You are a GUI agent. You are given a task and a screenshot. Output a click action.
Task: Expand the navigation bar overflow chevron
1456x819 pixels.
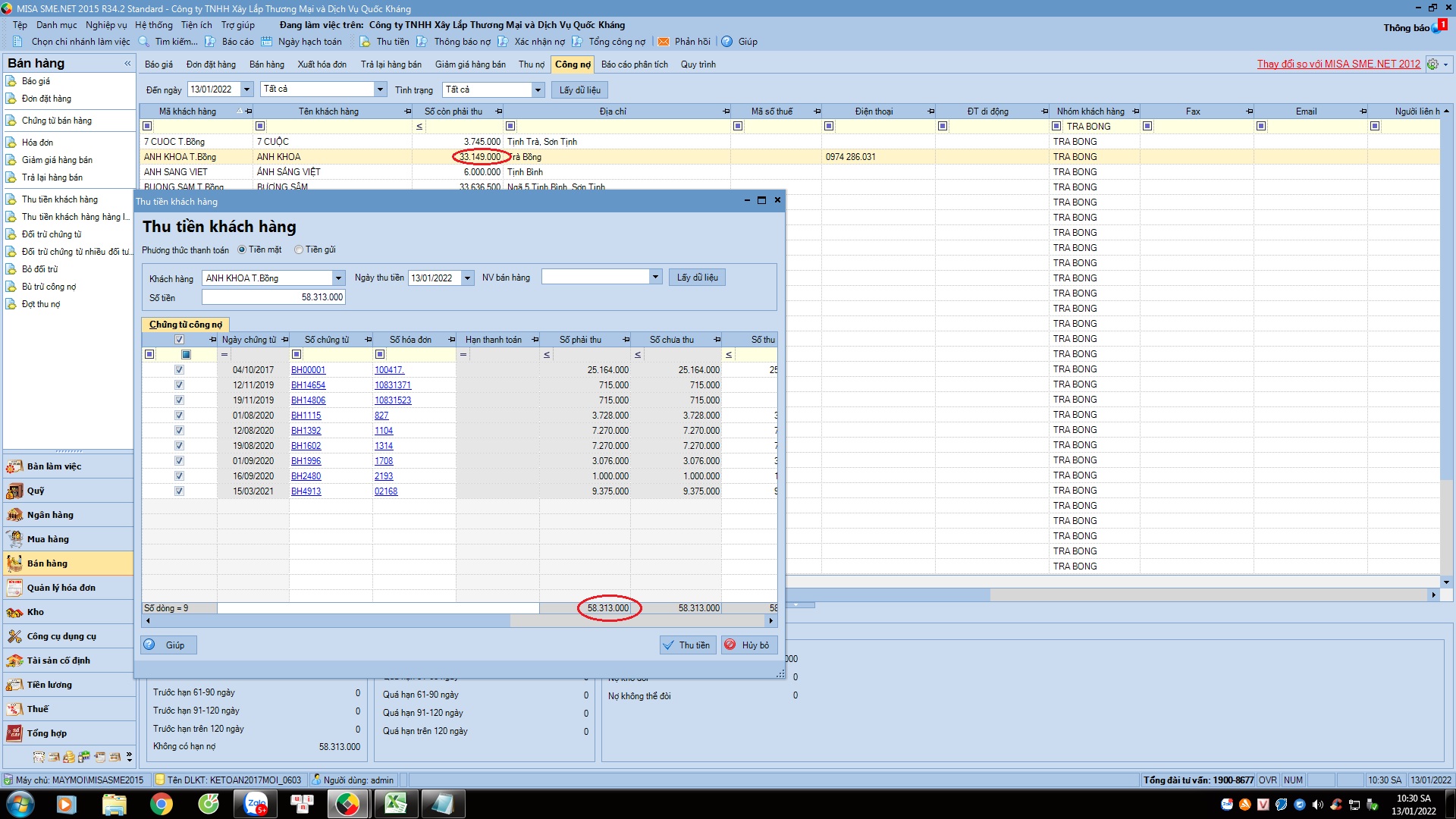click(x=130, y=757)
